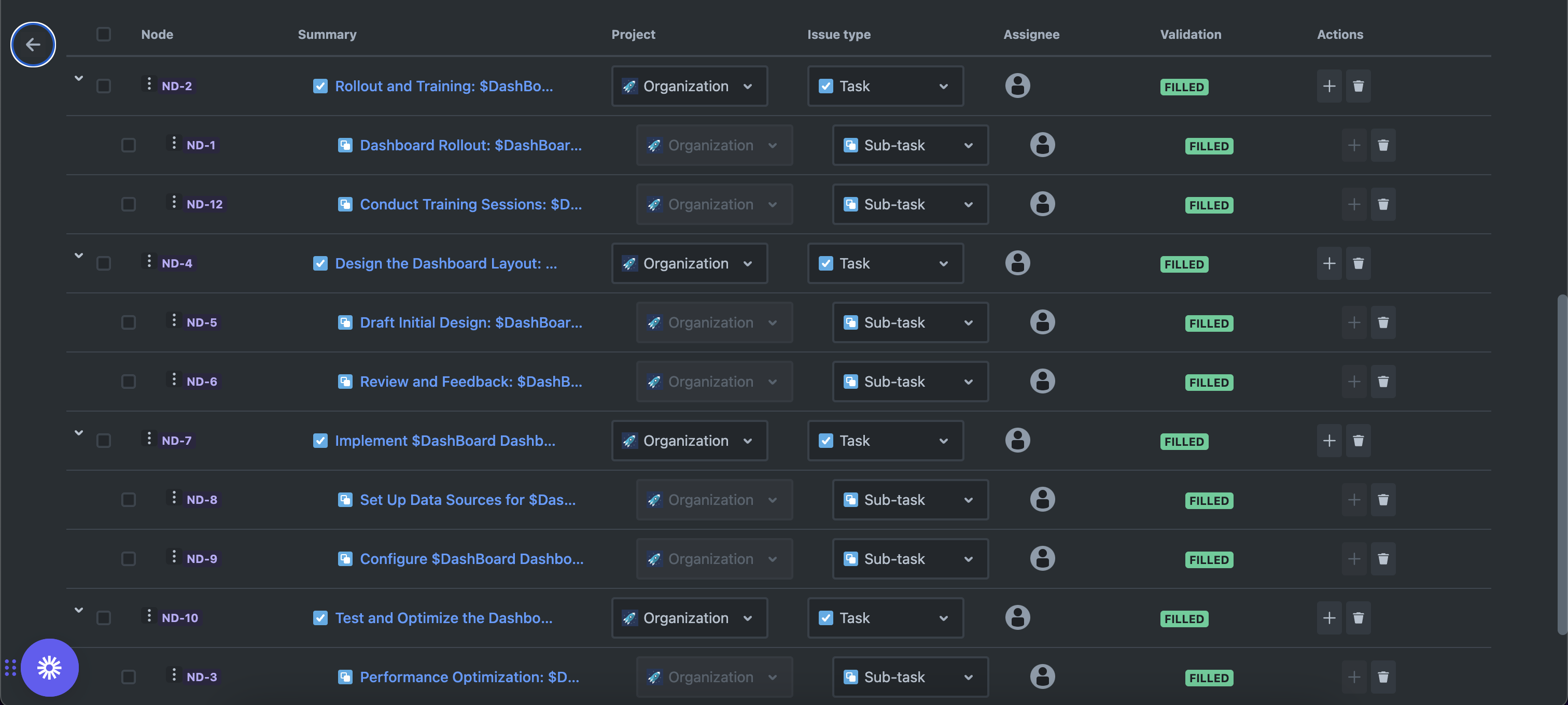Open 'Rollout and Training' summary link
Screen dimensions: 1568x705
(x=444, y=86)
